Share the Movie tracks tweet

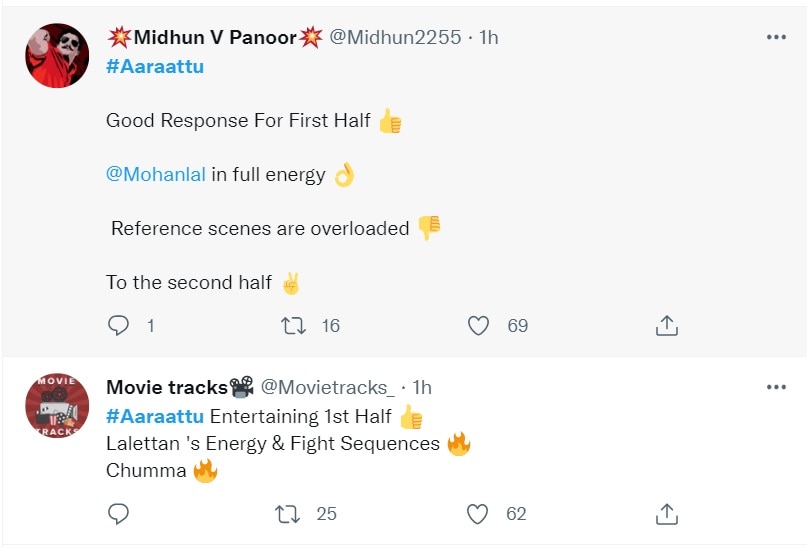click(x=667, y=514)
